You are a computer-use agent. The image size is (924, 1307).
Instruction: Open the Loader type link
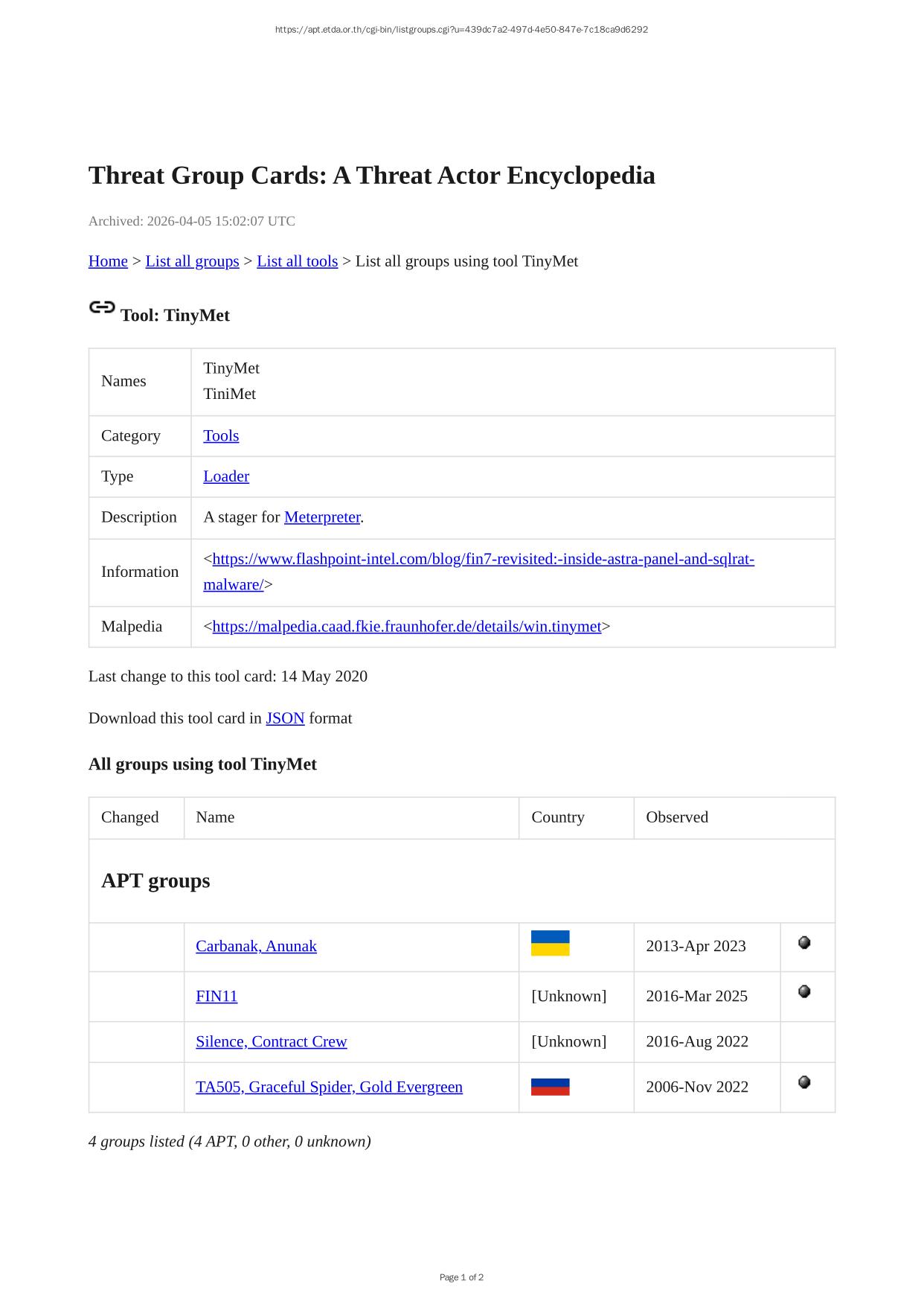[x=226, y=476]
